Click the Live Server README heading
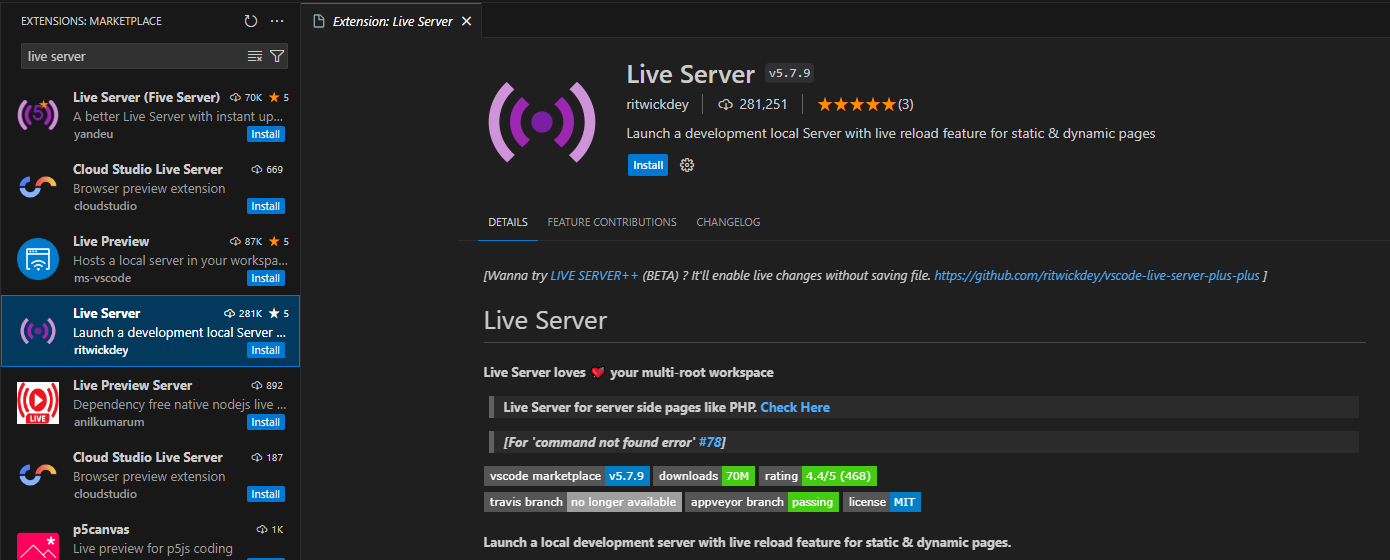The width and height of the screenshot is (1390, 560). click(x=545, y=320)
